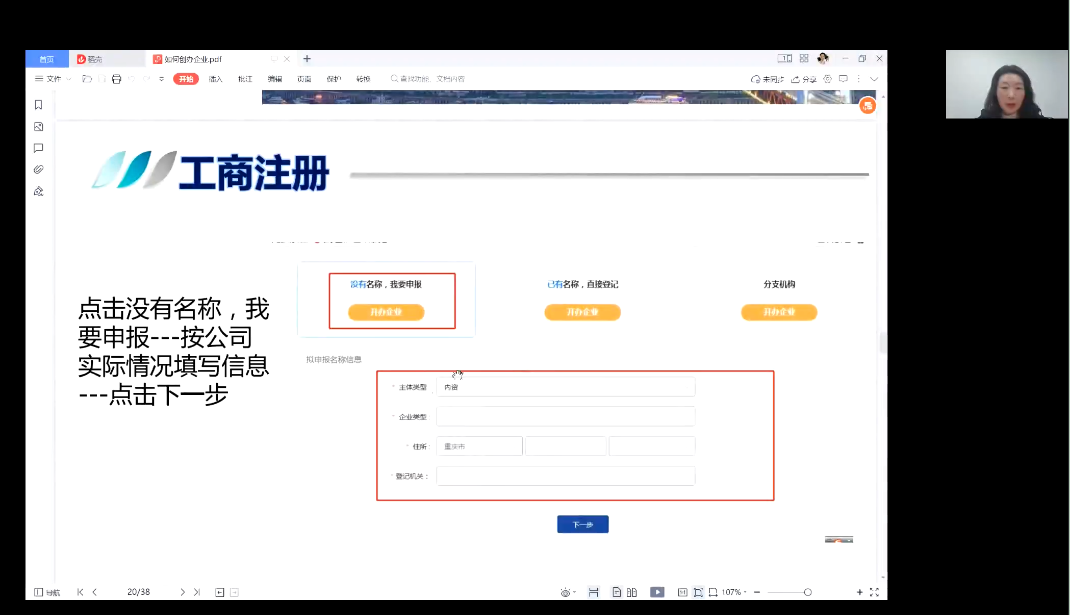Open the 主体类型 dropdown field
The width and height of the screenshot is (1070, 615).
pyautogui.click(x=566, y=387)
